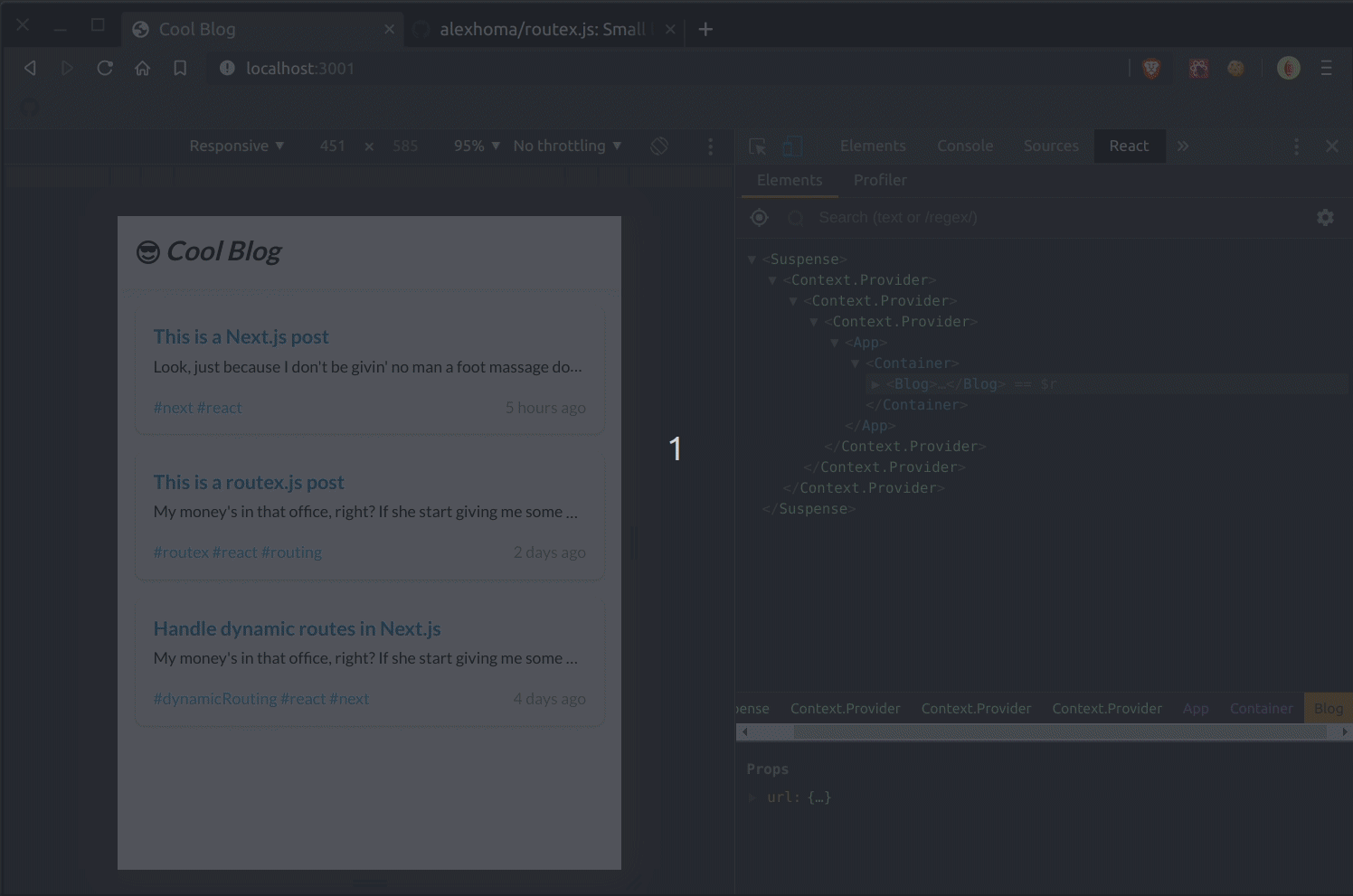Click the React select-element target icon
The width and height of the screenshot is (1353, 896).
click(759, 217)
